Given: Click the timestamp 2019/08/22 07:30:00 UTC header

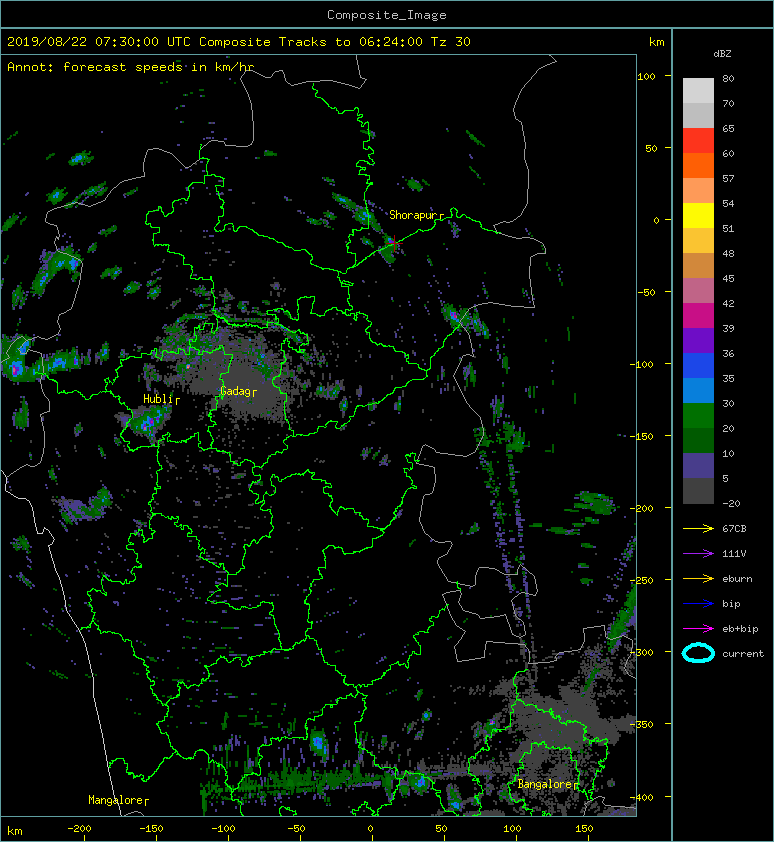Looking at the screenshot, I should pyautogui.click(x=99, y=42).
